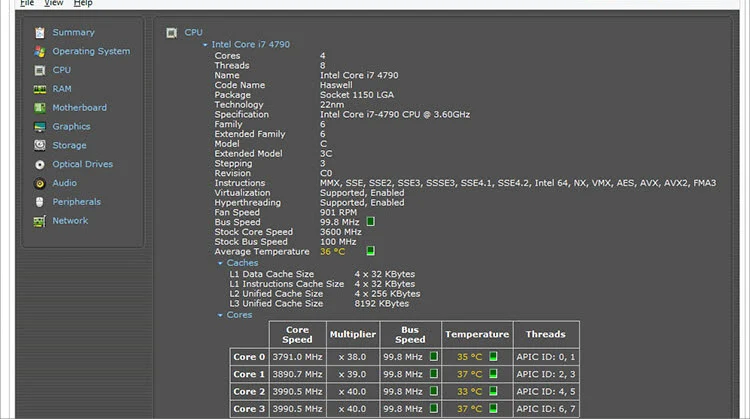Image resolution: width=750 pixels, height=419 pixels.
Task: Go to the Summary section
Action: pos(74,33)
